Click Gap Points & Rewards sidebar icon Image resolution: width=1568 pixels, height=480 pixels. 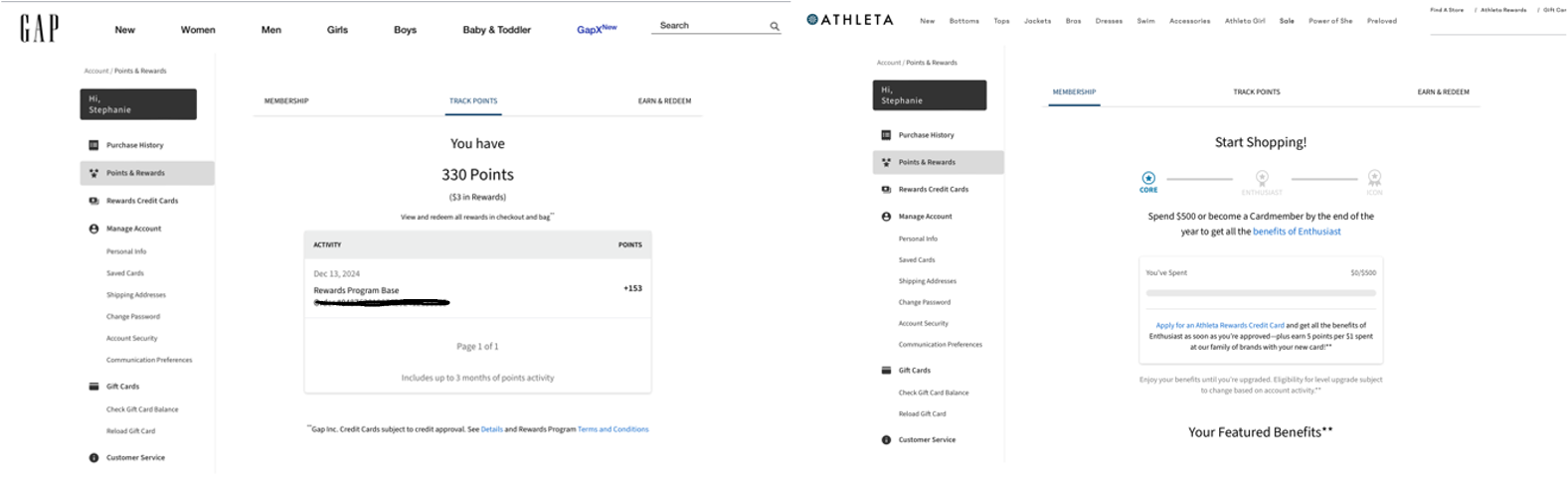[93, 173]
